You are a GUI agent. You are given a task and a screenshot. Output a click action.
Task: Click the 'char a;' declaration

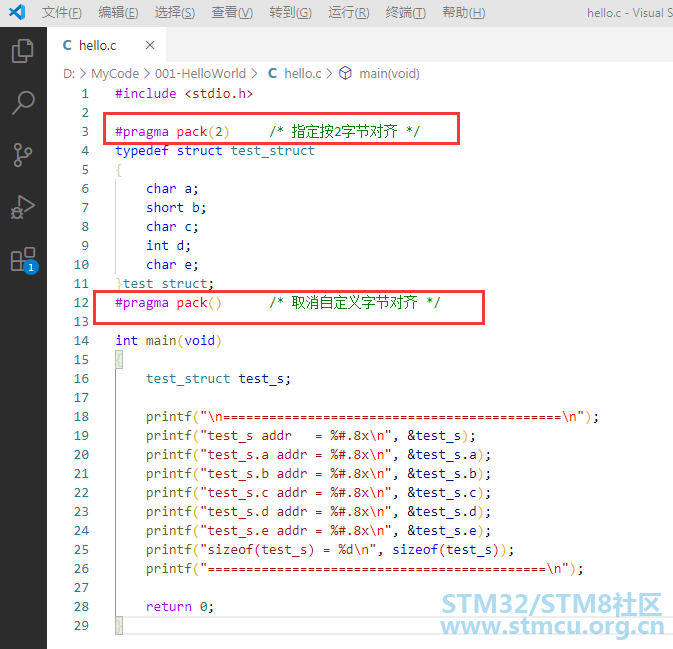[172, 188]
